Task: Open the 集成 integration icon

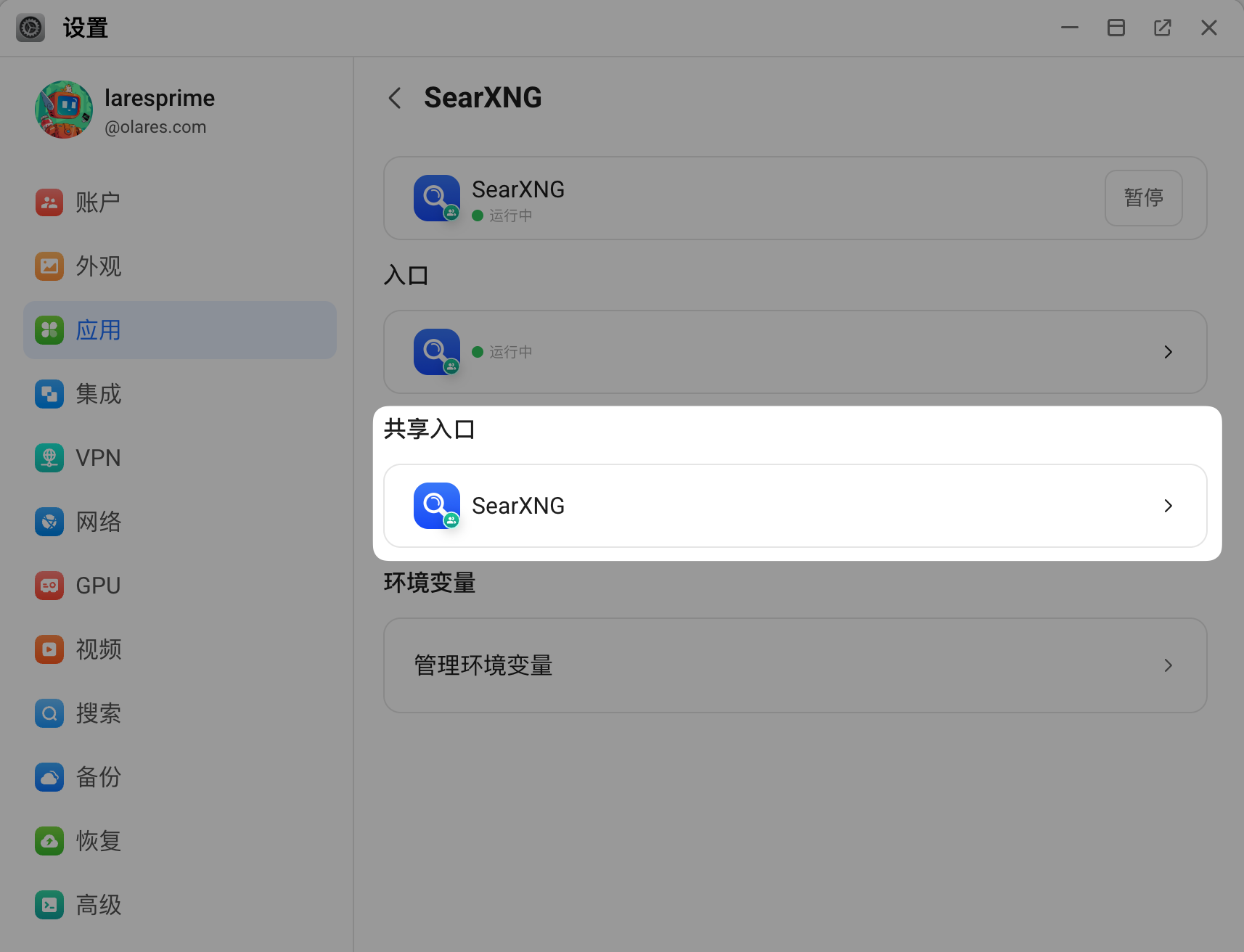Action: [49, 394]
